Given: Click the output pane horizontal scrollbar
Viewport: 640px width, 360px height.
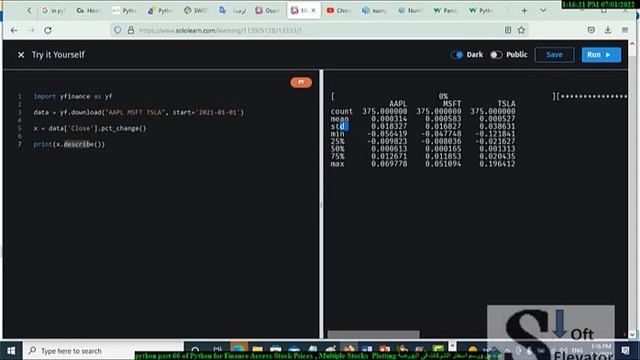Looking at the screenshot, I should point(373,335).
